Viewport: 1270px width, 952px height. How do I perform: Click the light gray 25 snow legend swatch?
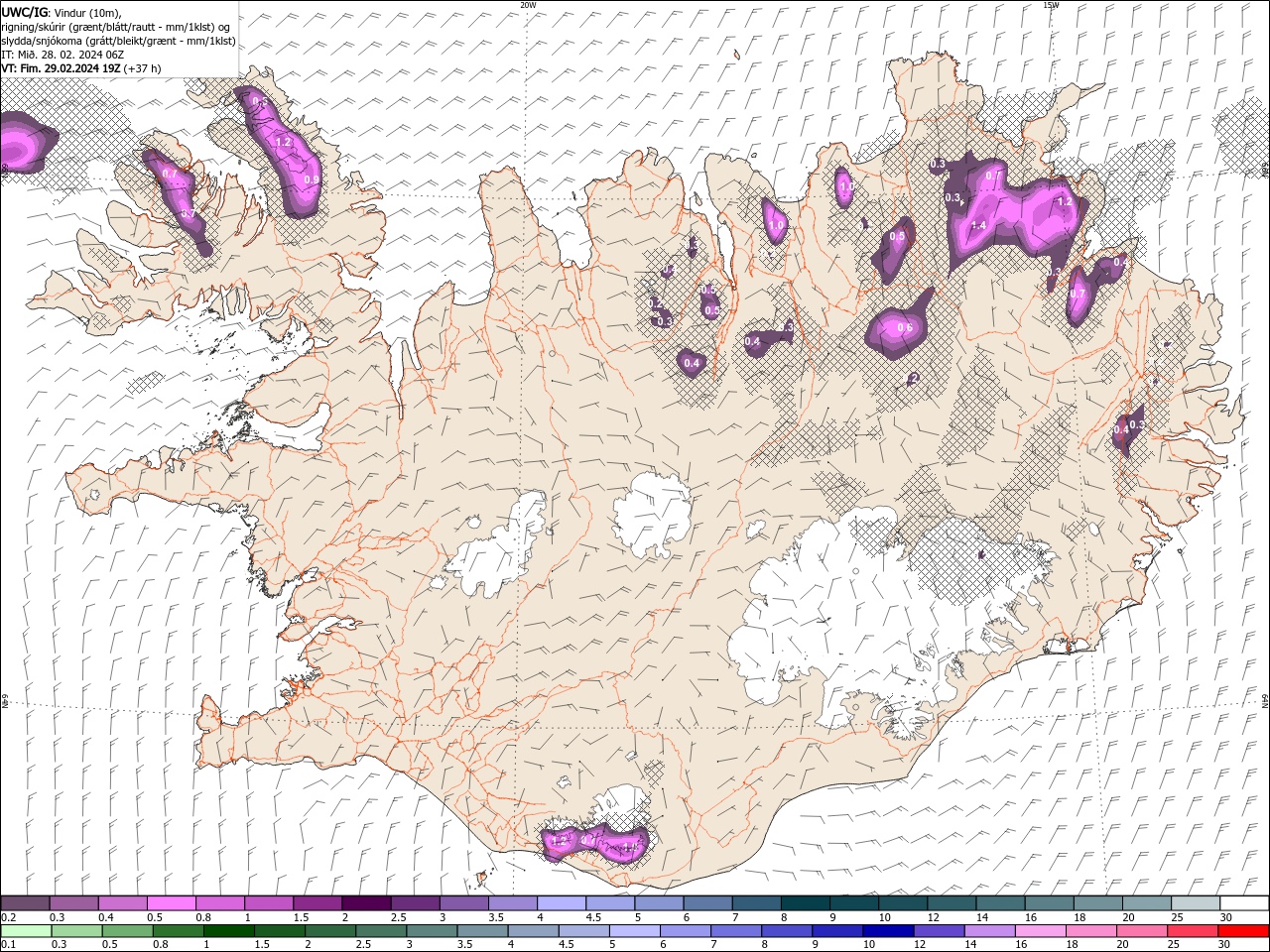pyautogui.click(x=1196, y=903)
